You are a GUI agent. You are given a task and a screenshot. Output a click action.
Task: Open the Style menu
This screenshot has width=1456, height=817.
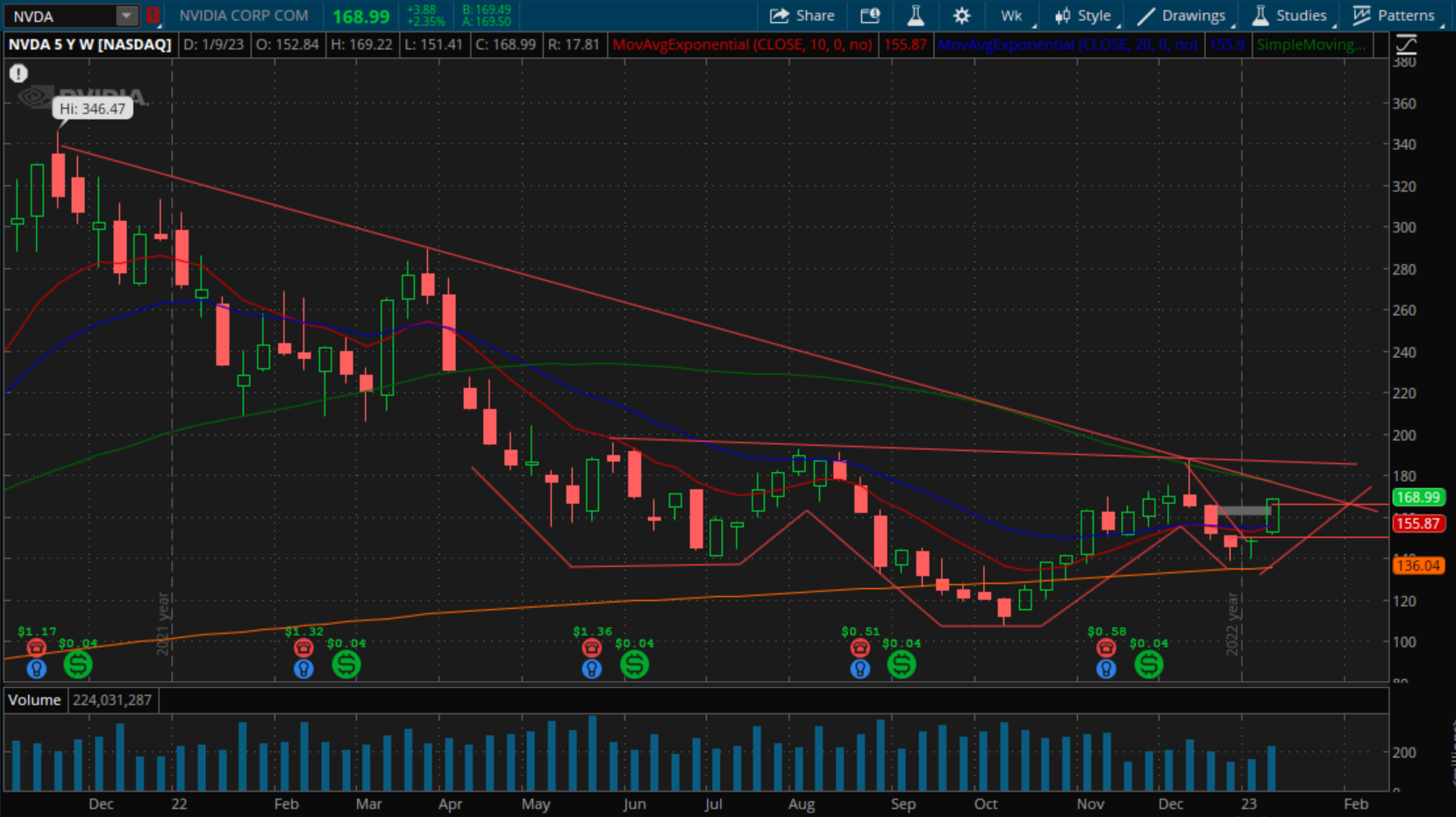click(1083, 16)
